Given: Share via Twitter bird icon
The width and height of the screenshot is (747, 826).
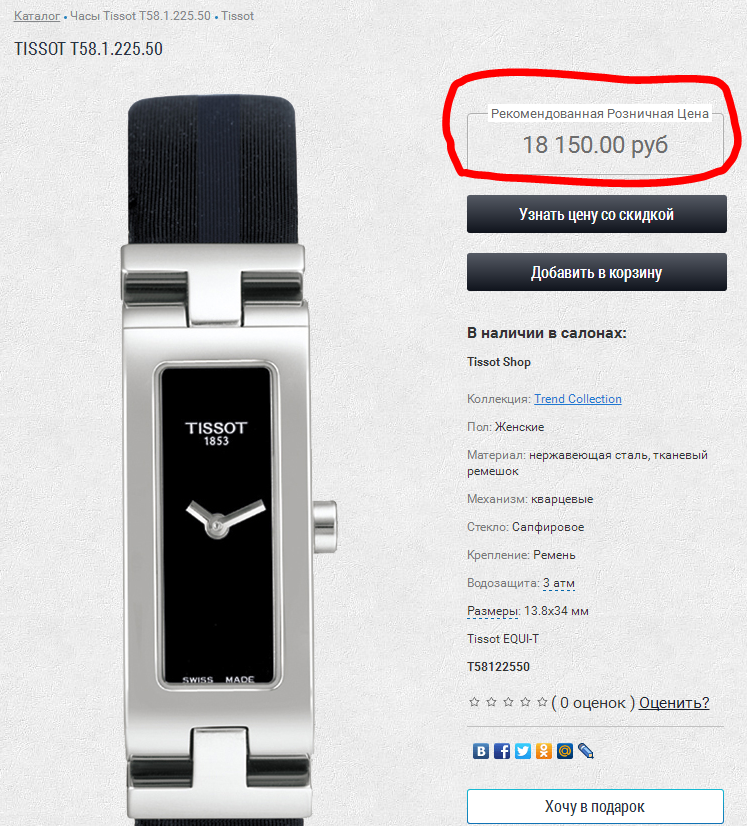Looking at the screenshot, I should pyautogui.click(x=523, y=751).
